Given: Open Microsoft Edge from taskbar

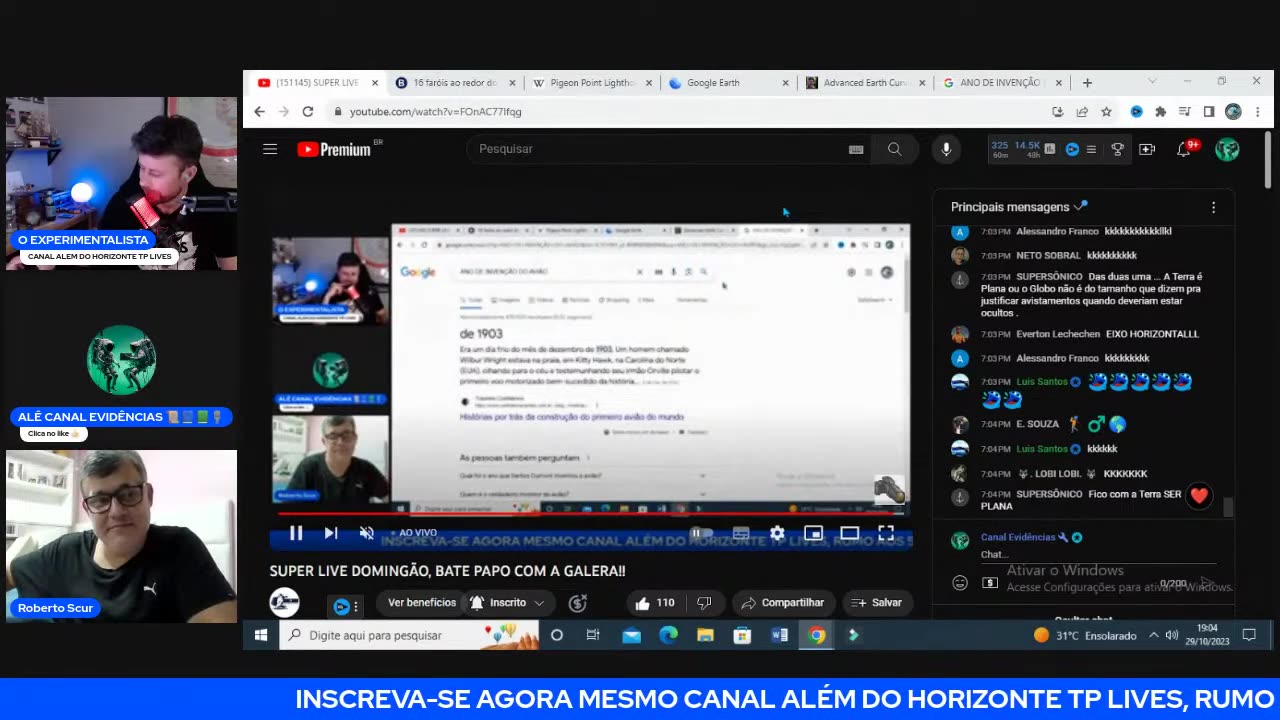Looking at the screenshot, I should 668,635.
